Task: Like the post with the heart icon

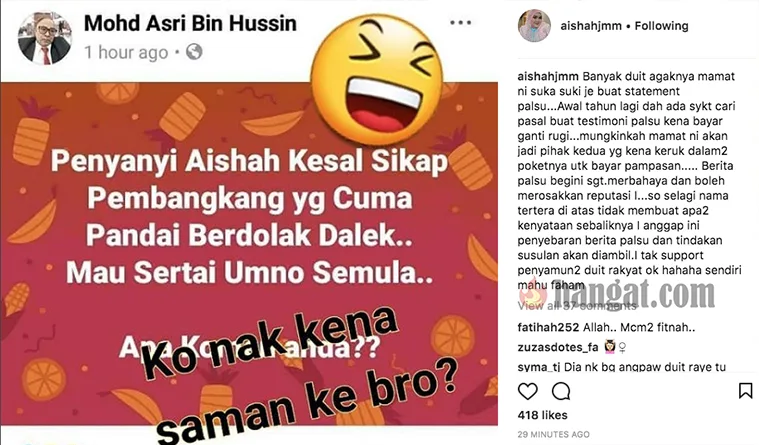Action: [528, 391]
